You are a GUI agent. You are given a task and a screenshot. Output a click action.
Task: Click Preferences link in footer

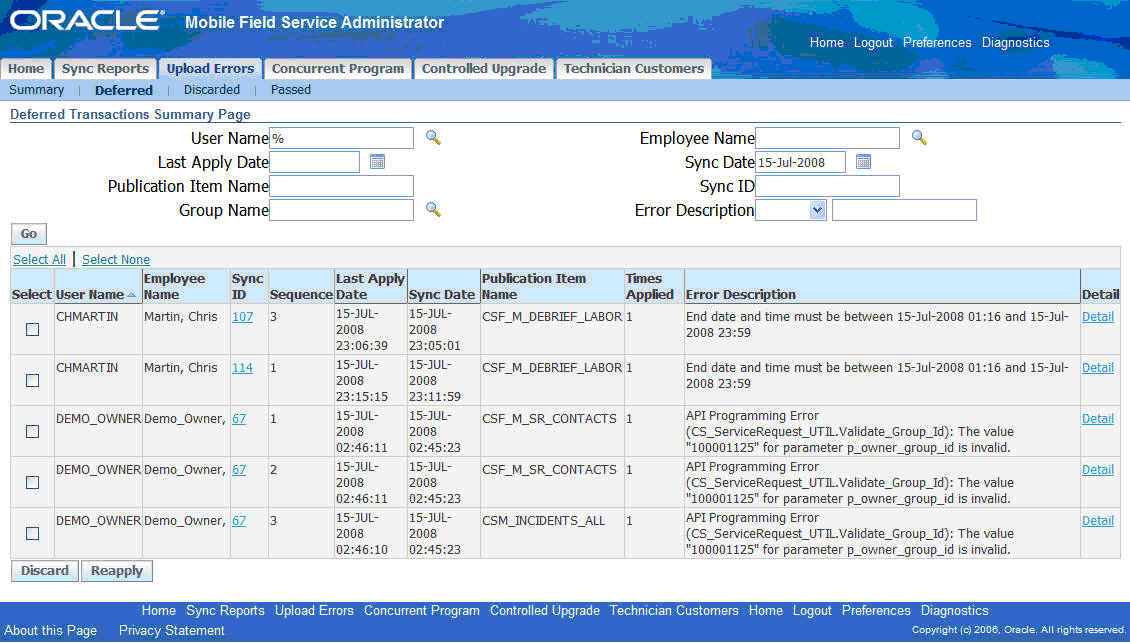(876, 610)
